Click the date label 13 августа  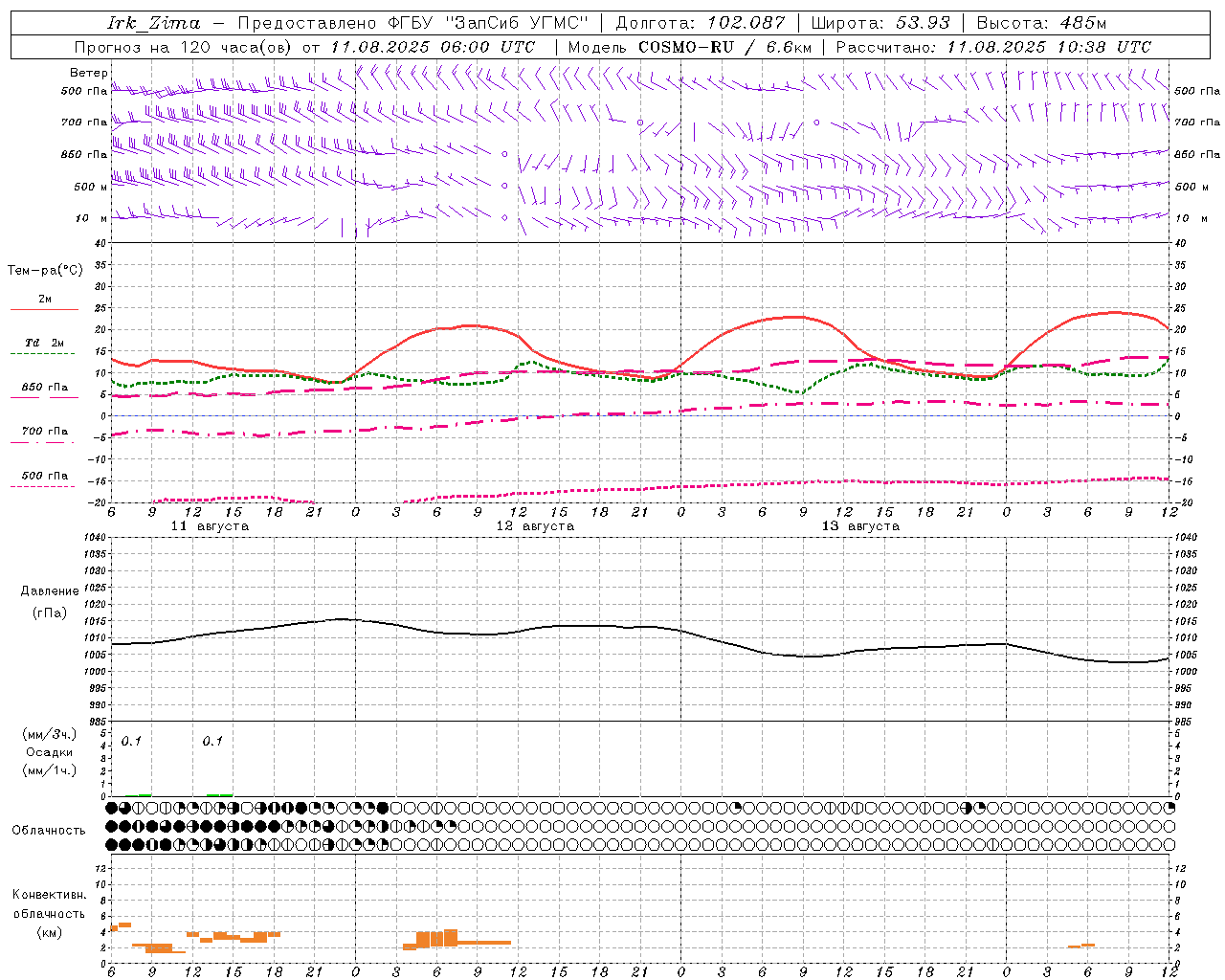860,526
